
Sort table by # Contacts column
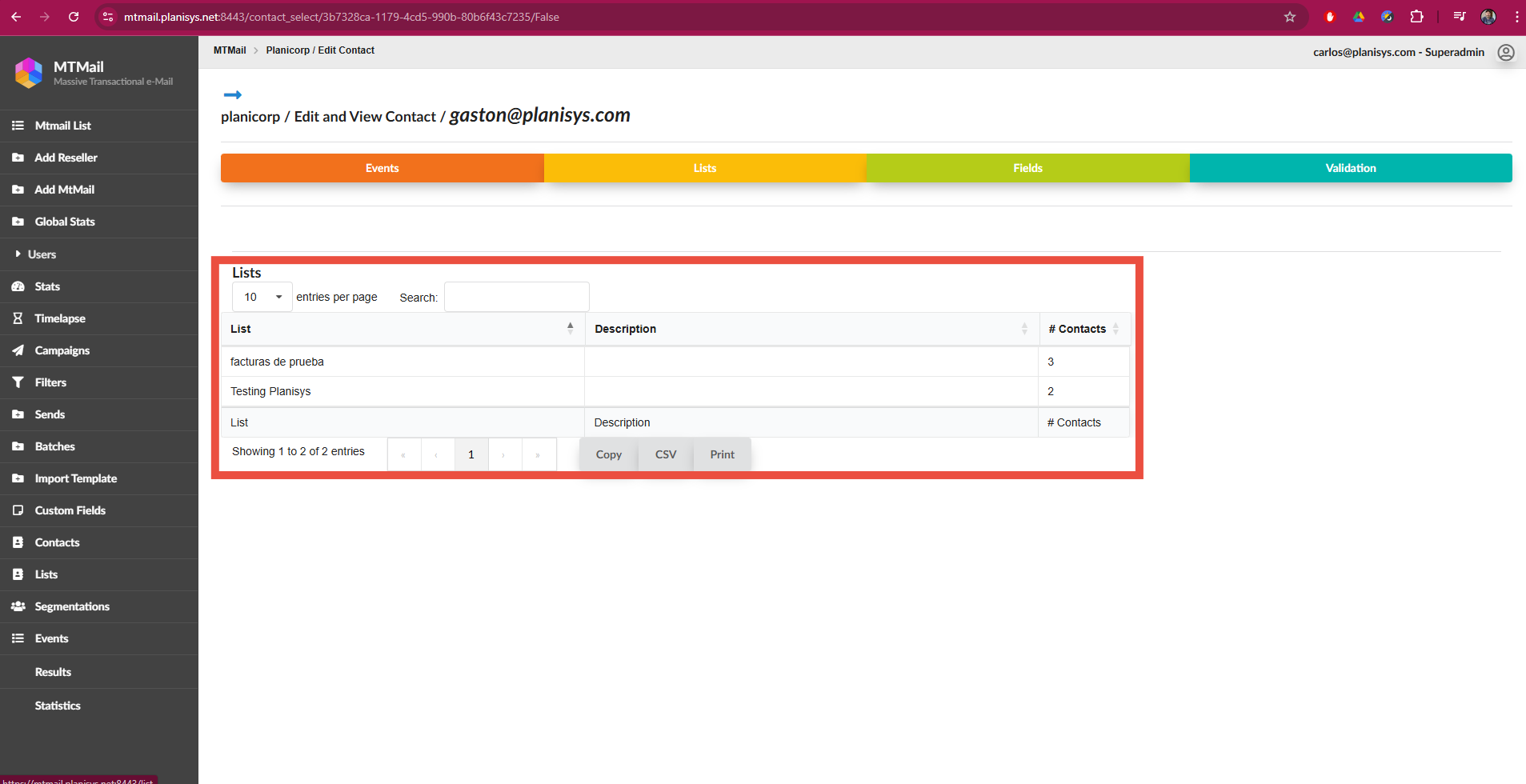(1083, 329)
